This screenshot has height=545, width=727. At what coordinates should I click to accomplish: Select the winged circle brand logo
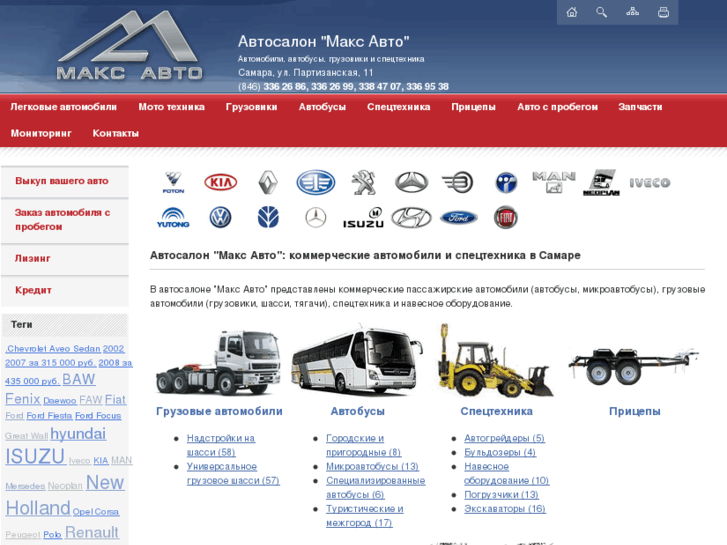(x=457, y=182)
